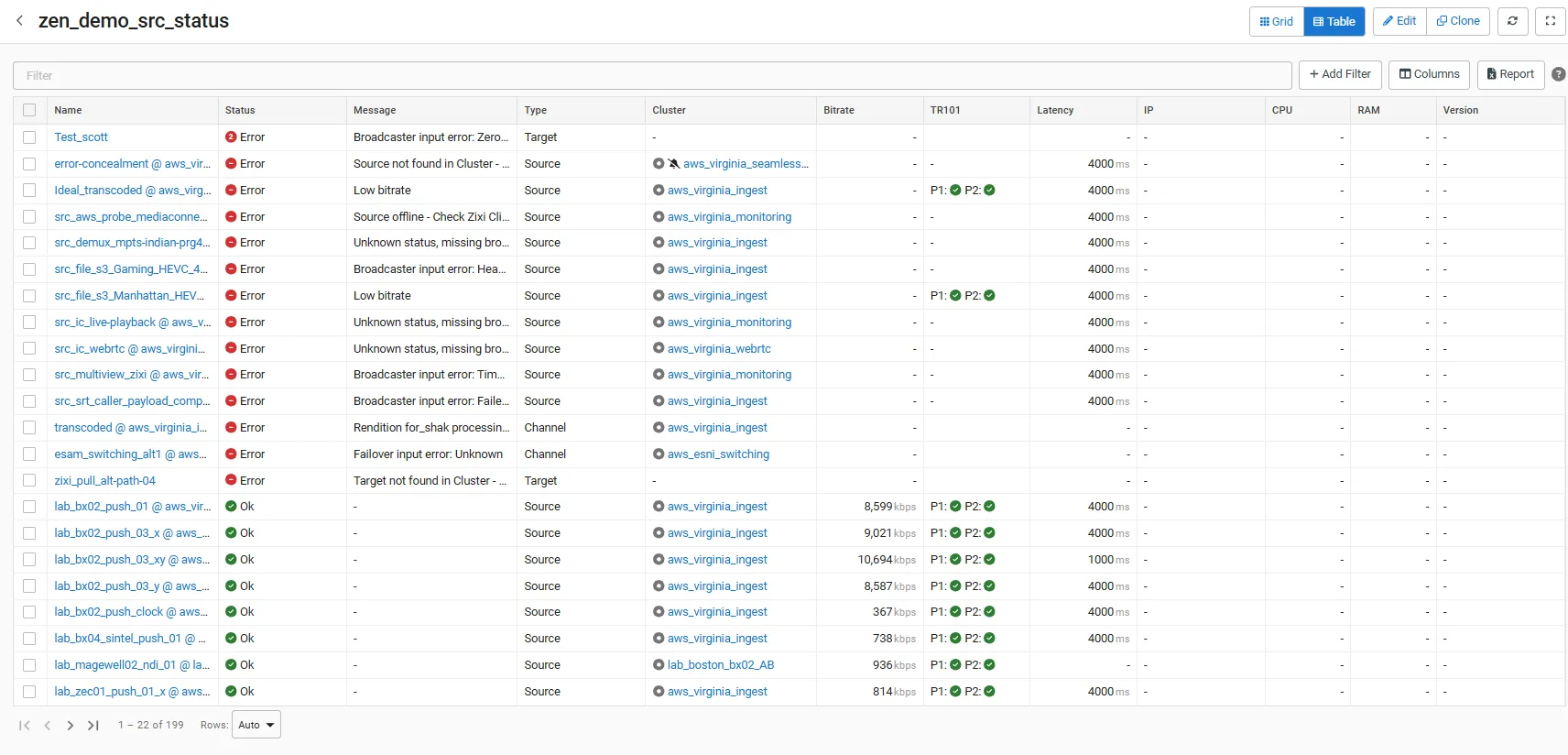Click the cluster icon beside aws_esni_switching

tap(659, 454)
